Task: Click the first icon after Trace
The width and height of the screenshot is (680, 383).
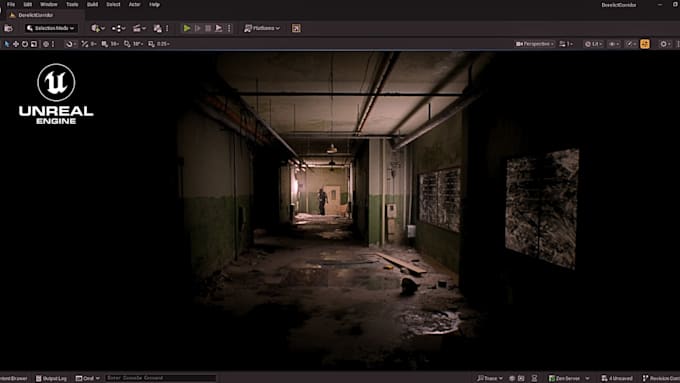Action: pos(512,378)
